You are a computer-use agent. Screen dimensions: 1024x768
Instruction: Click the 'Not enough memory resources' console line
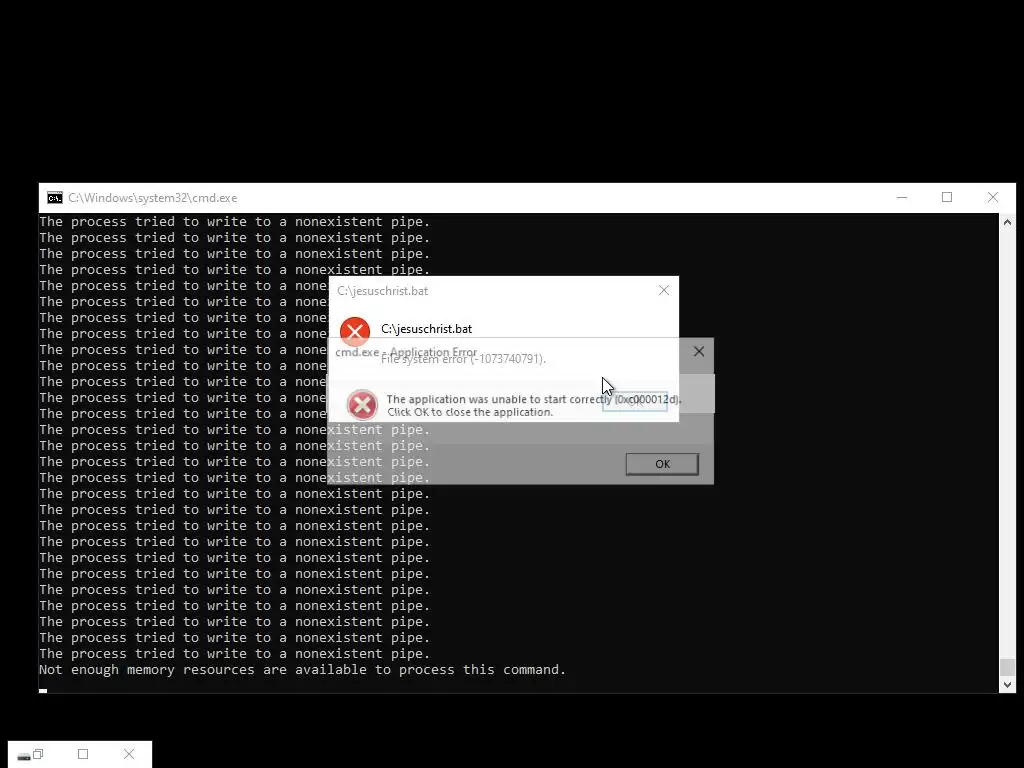point(302,669)
